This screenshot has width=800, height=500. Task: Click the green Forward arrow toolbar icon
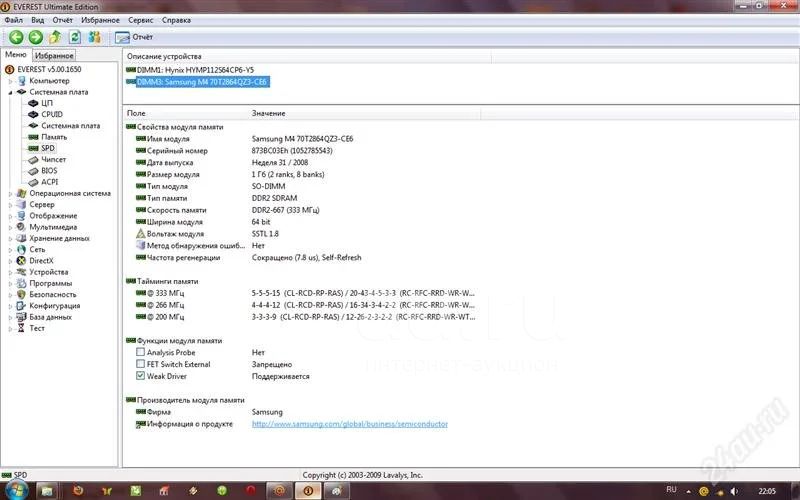click(x=36, y=37)
